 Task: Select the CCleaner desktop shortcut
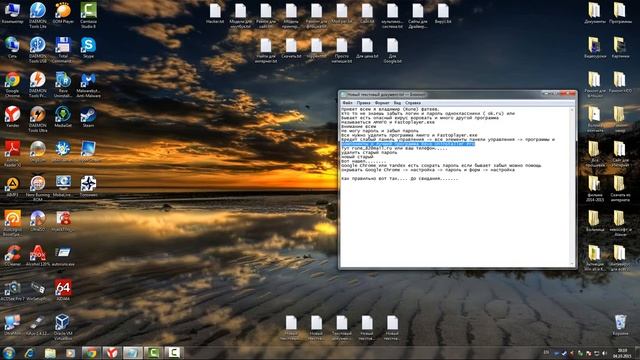pyautogui.click(x=12, y=256)
